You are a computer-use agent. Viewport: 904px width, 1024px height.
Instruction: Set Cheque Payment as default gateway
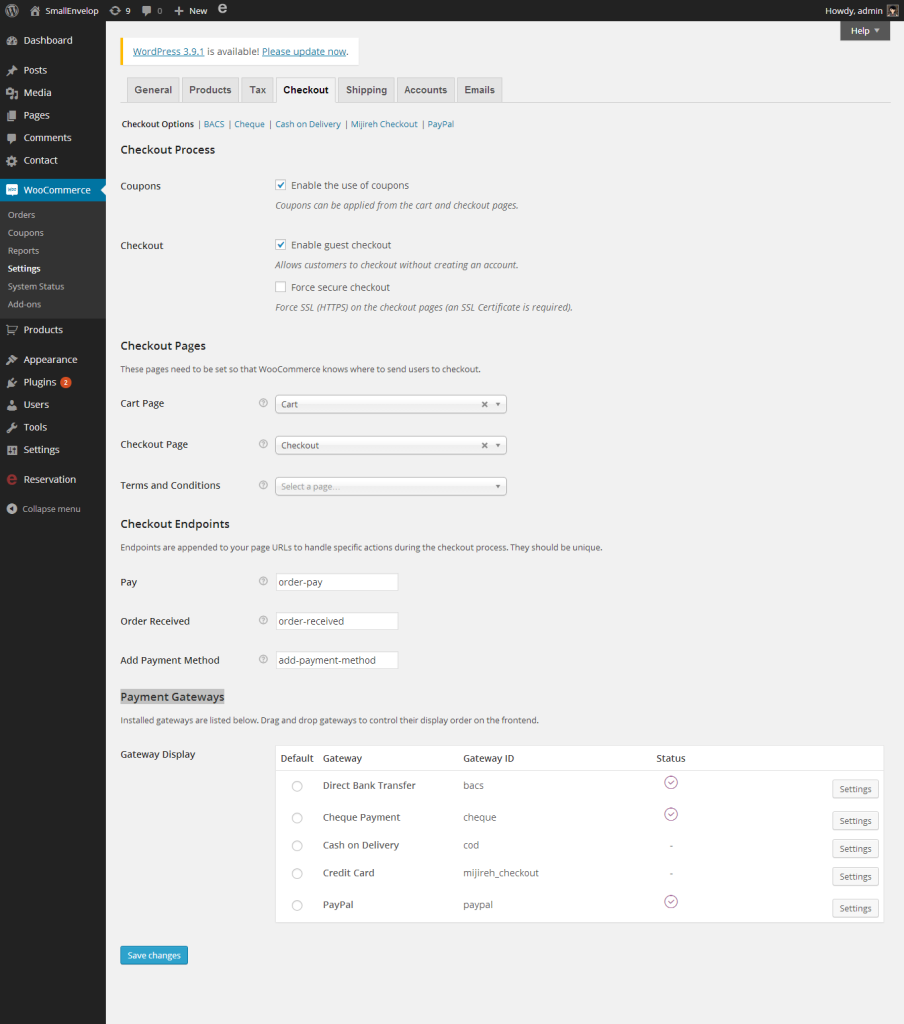click(x=297, y=818)
